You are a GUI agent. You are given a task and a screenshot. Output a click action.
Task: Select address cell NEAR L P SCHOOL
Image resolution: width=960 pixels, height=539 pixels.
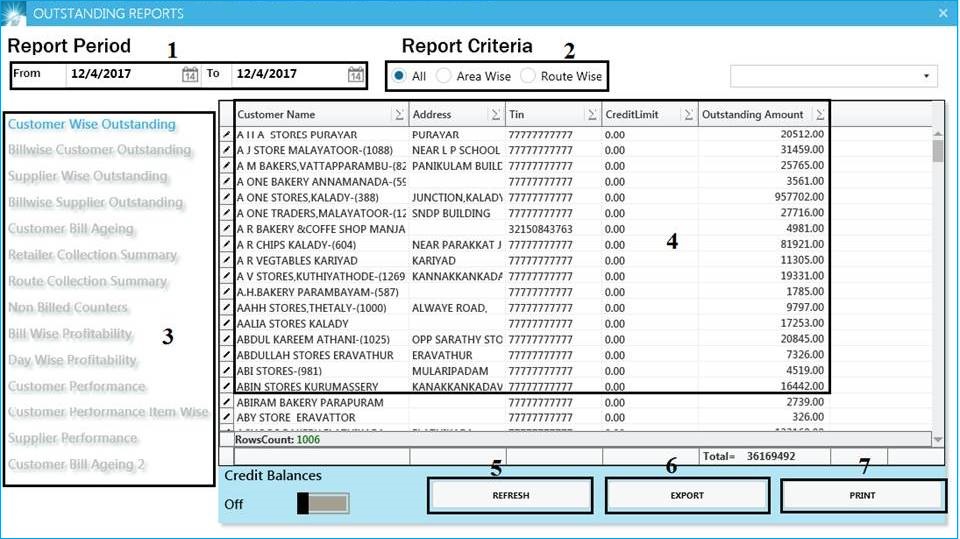[456, 150]
